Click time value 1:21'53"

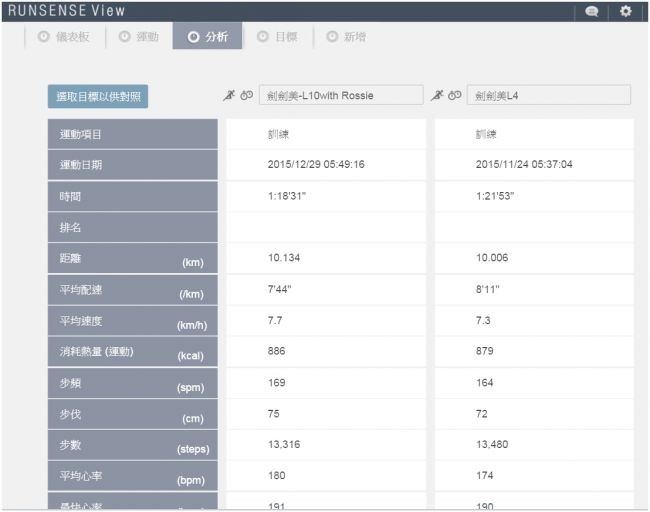(x=495, y=196)
